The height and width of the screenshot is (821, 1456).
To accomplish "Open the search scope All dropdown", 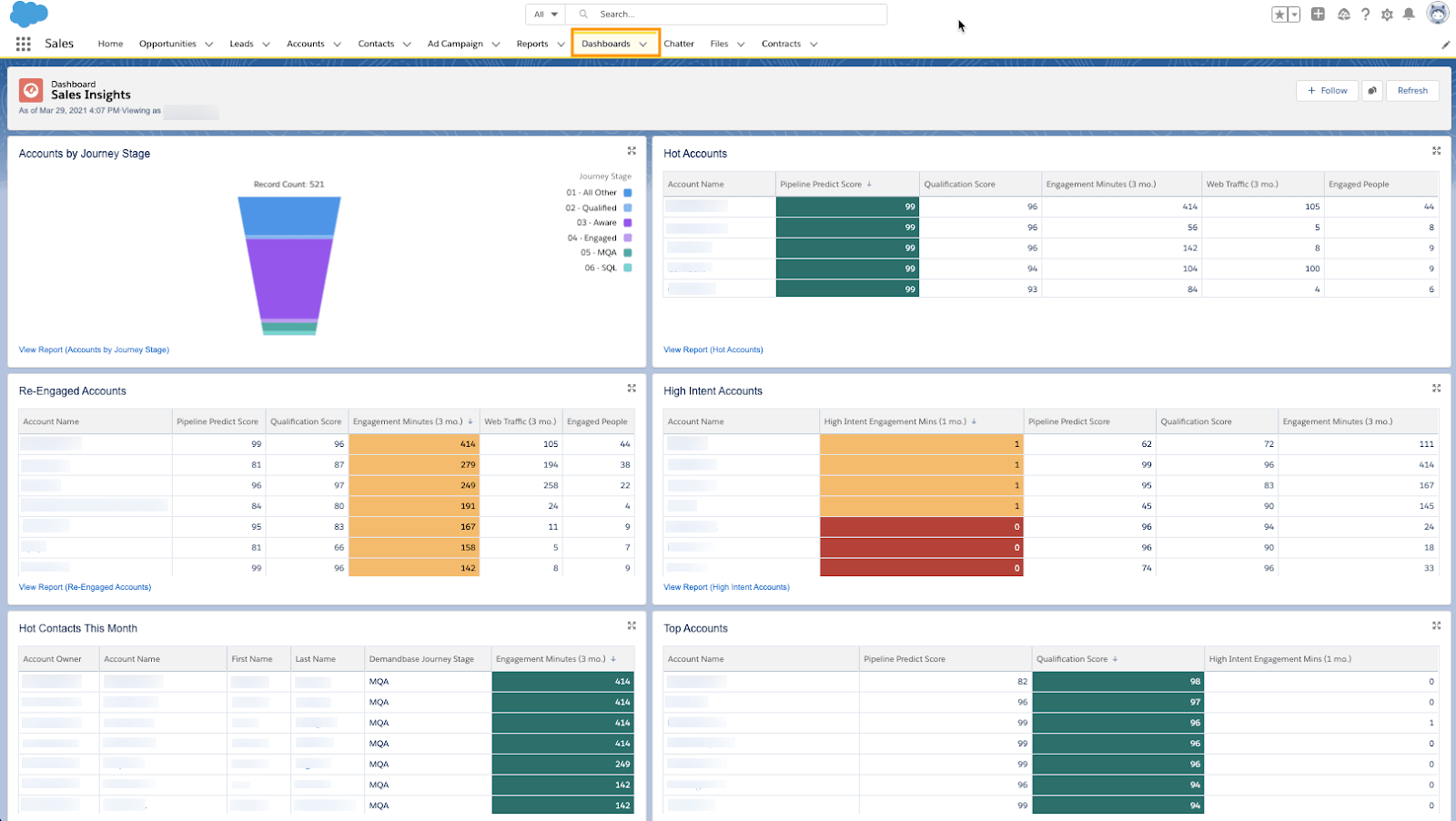I will point(544,14).
